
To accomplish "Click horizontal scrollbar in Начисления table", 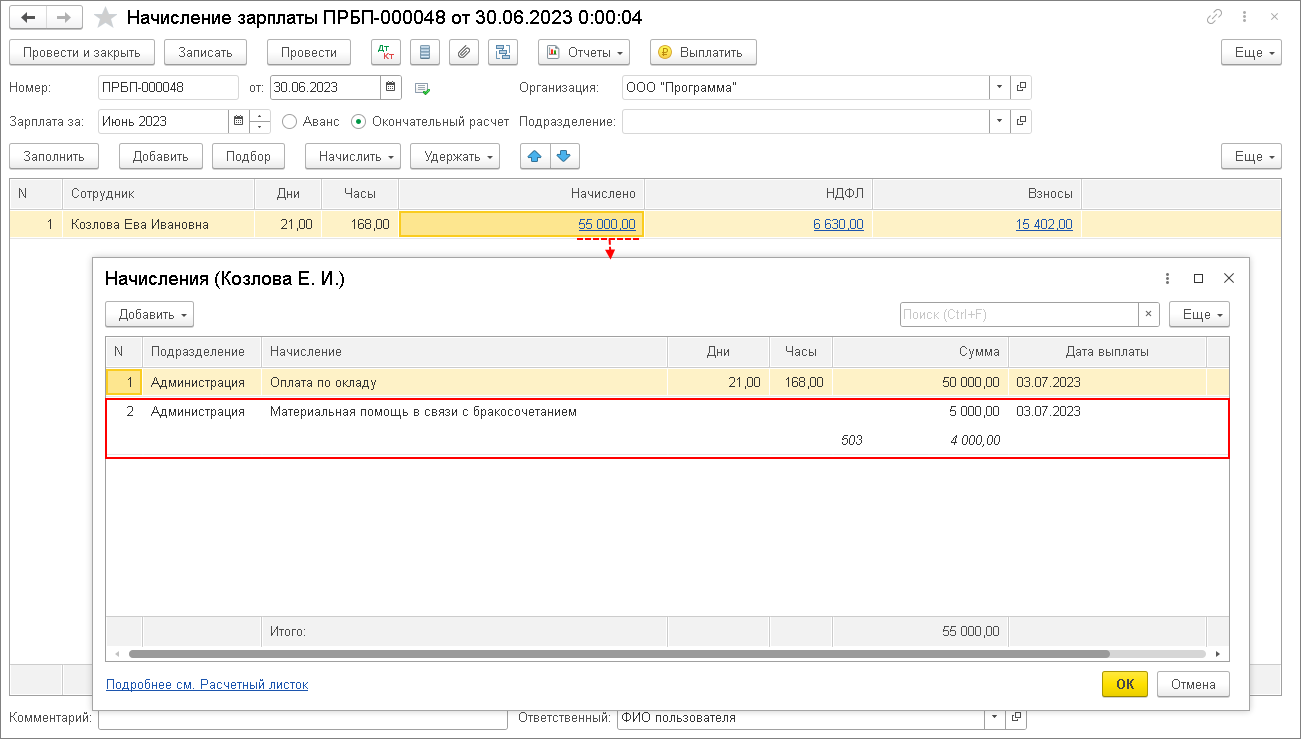I will pos(619,654).
